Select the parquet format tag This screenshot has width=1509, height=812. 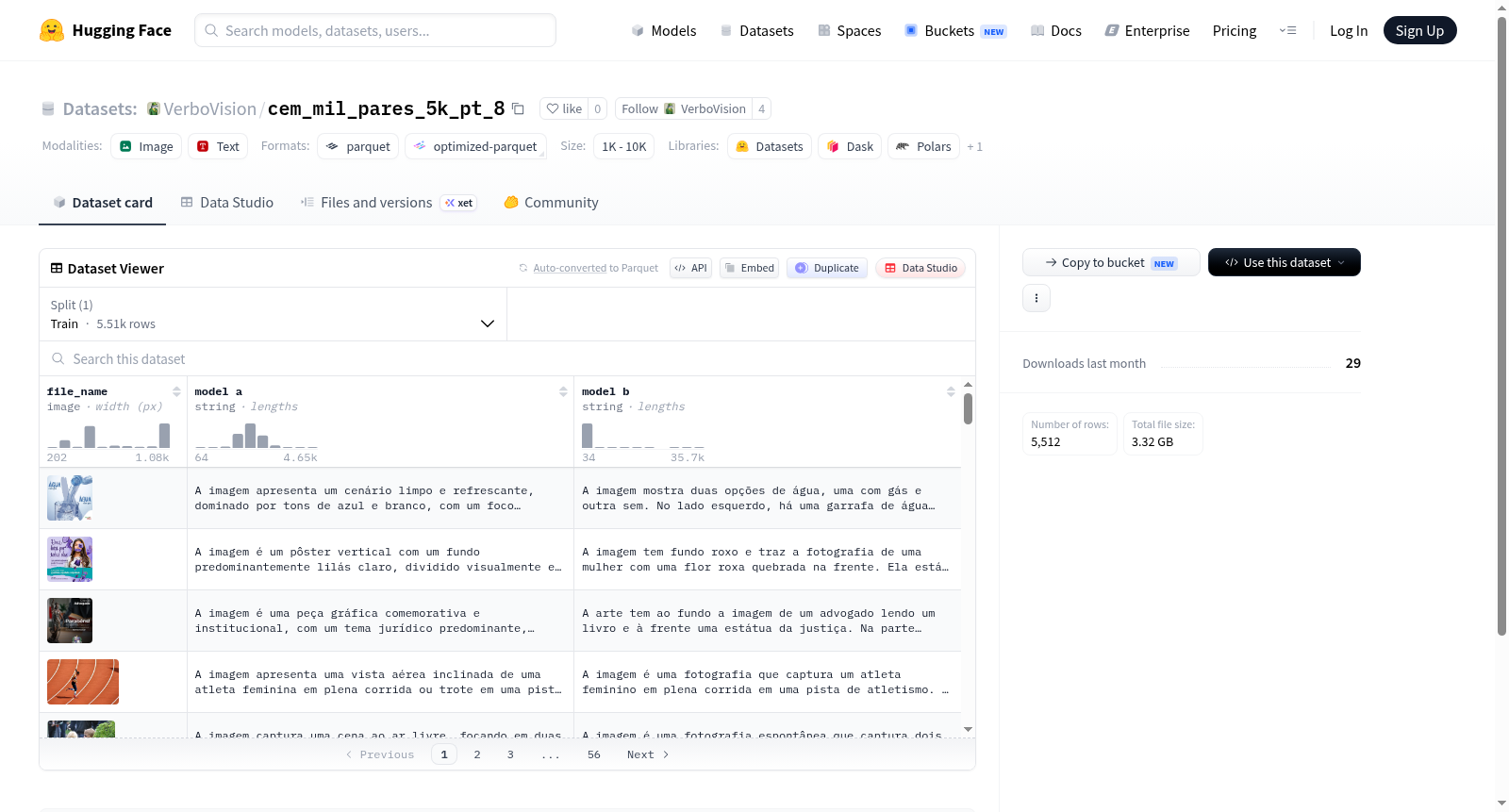click(357, 146)
